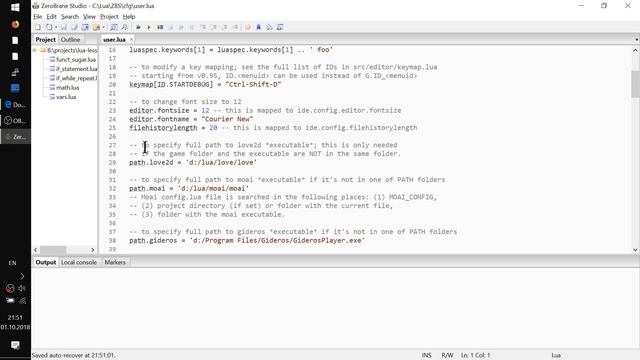Screen dimensions: 640x360
Task: Click the keymap[ID.STARTDEBUG] code line
Action: tap(205, 84)
